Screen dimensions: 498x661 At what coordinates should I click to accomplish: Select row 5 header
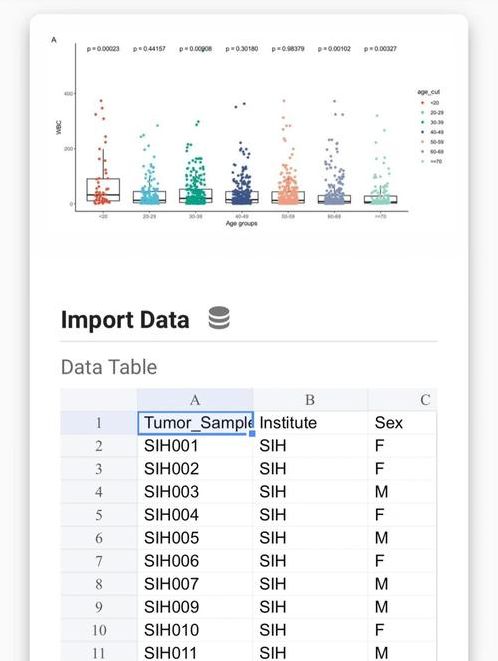tap(99, 515)
